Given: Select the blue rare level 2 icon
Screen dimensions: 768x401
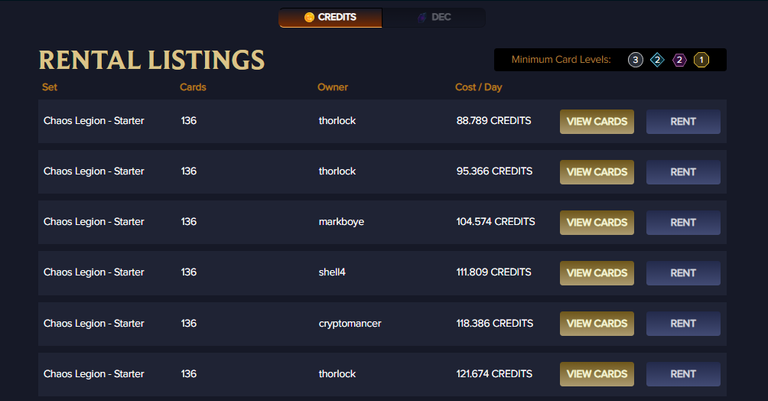Looking at the screenshot, I should (657, 60).
